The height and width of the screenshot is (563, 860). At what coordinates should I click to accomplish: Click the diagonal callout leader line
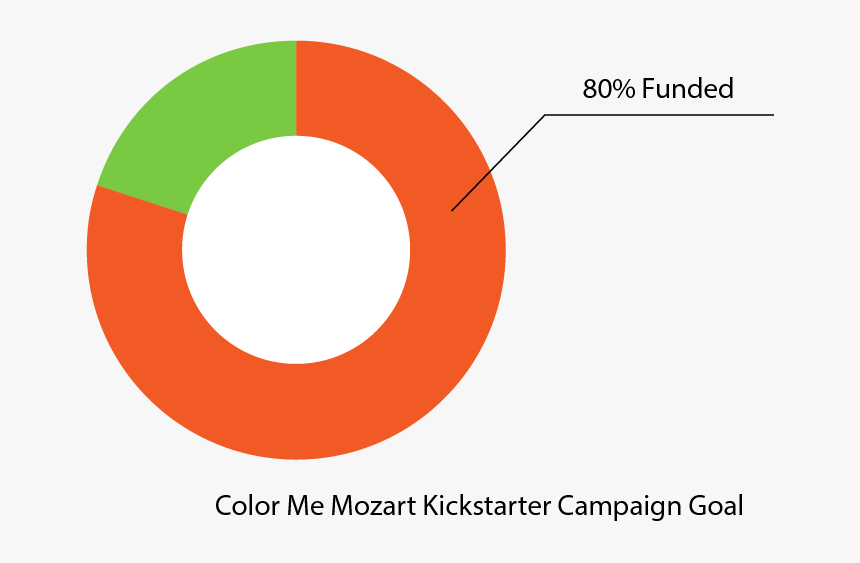pos(498,163)
